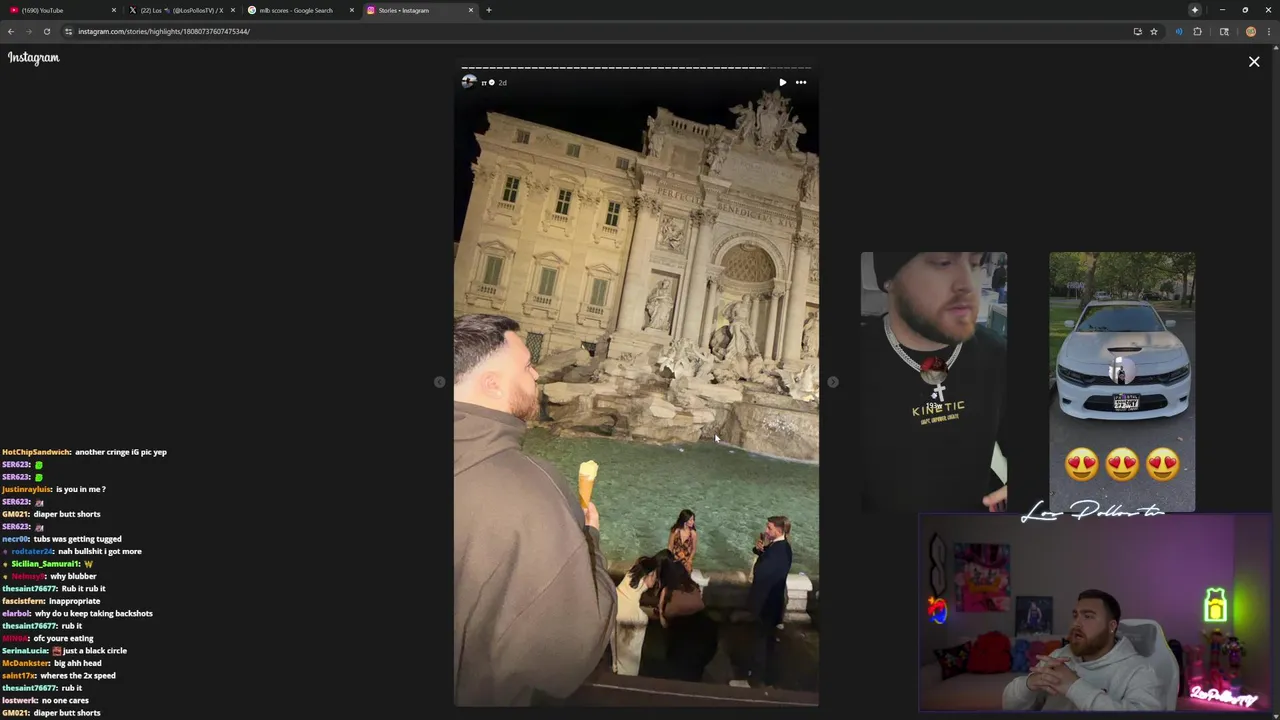Screen dimensions: 1280x720
Task: Play the paused Instagram story
Action: click(x=782, y=82)
